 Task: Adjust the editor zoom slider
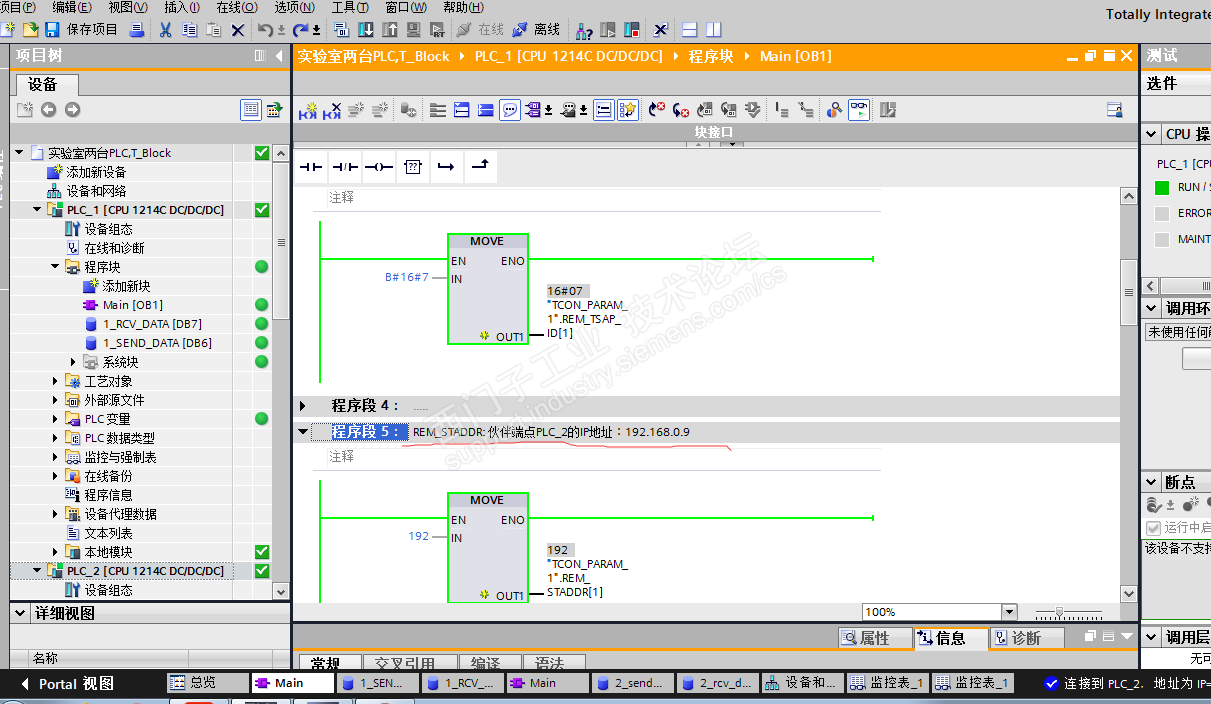[1060, 612]
